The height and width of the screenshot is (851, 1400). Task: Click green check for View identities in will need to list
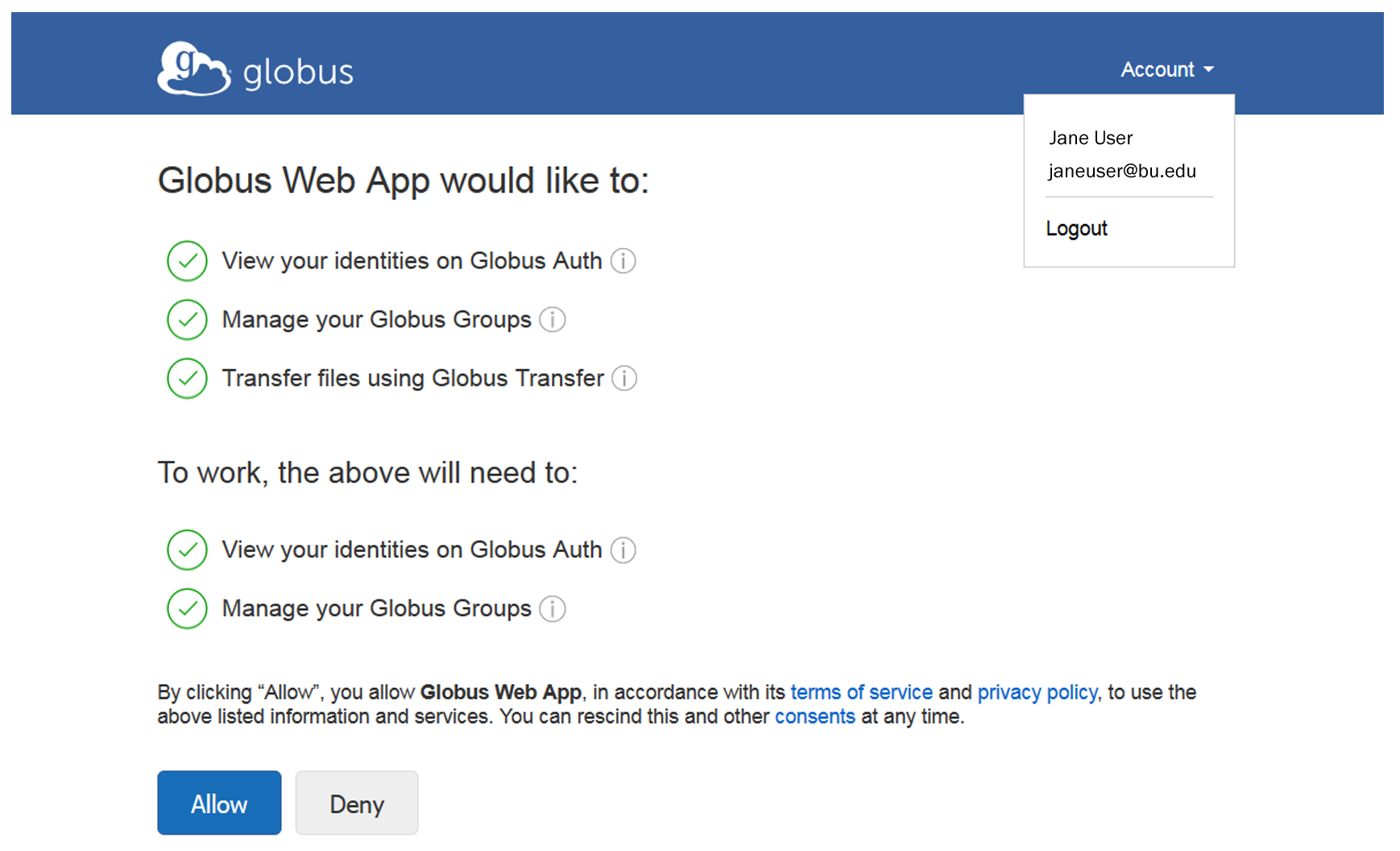tap(187, 550)
